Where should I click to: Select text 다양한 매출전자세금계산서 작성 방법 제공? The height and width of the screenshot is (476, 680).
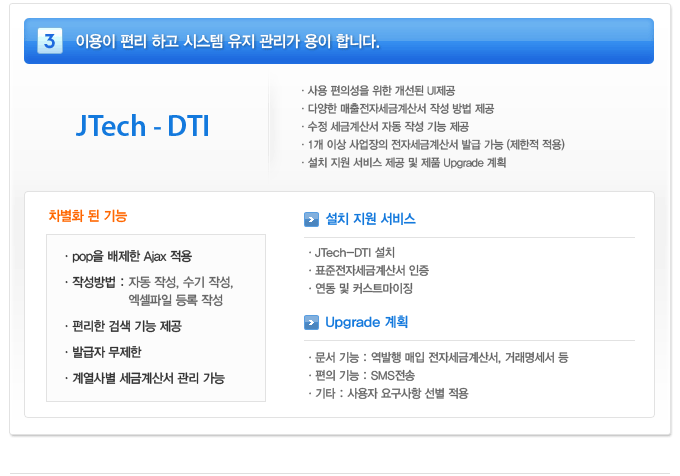pyautogui.click(x=401, y=108)
